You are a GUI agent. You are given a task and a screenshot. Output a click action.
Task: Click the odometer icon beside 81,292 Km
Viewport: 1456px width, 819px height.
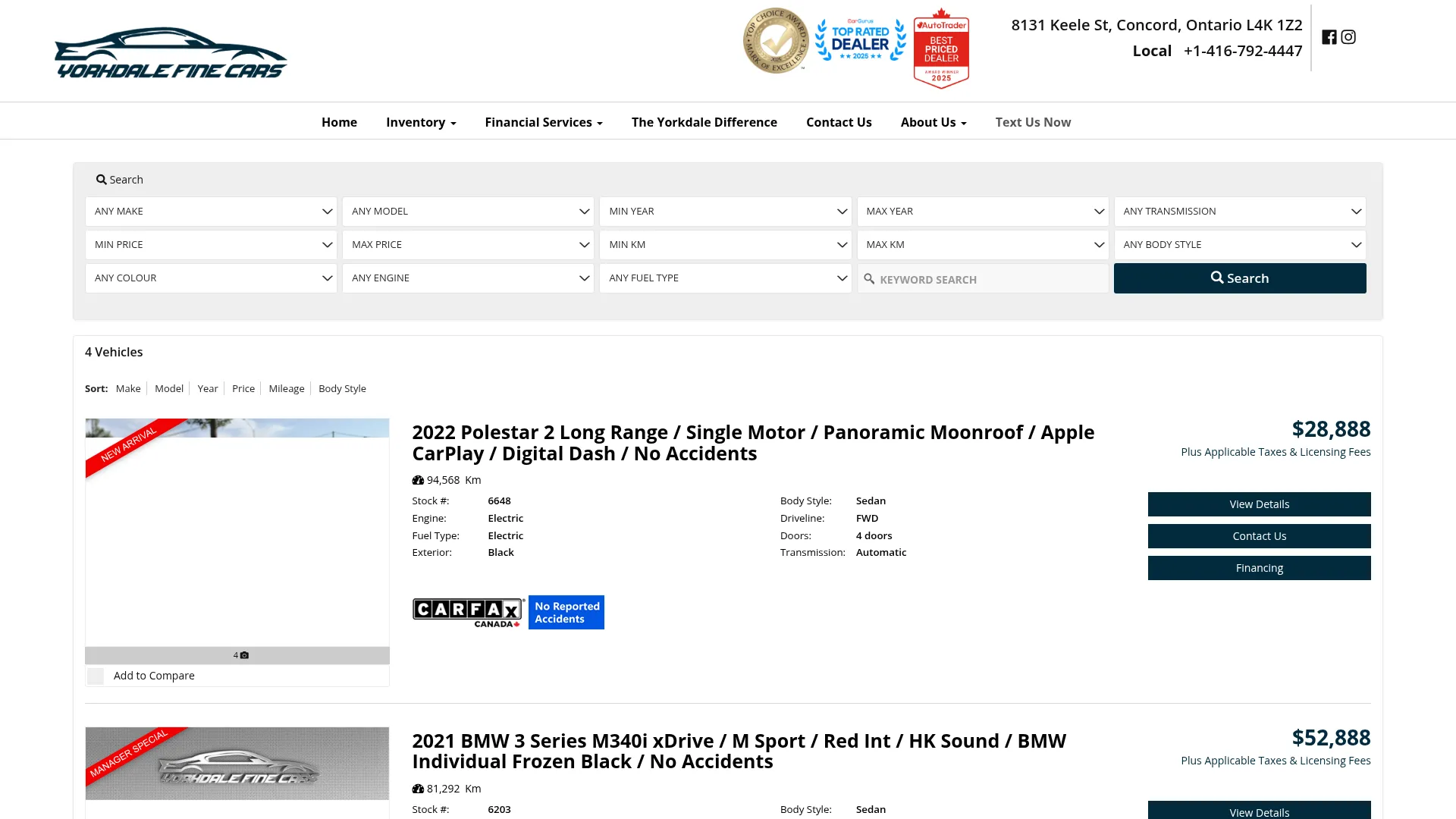[418, 789]
